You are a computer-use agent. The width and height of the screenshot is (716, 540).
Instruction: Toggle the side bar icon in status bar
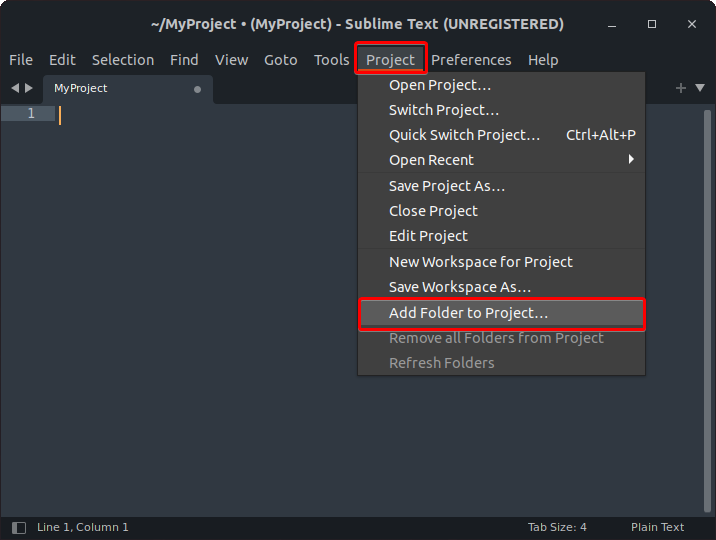coord(19,528)
